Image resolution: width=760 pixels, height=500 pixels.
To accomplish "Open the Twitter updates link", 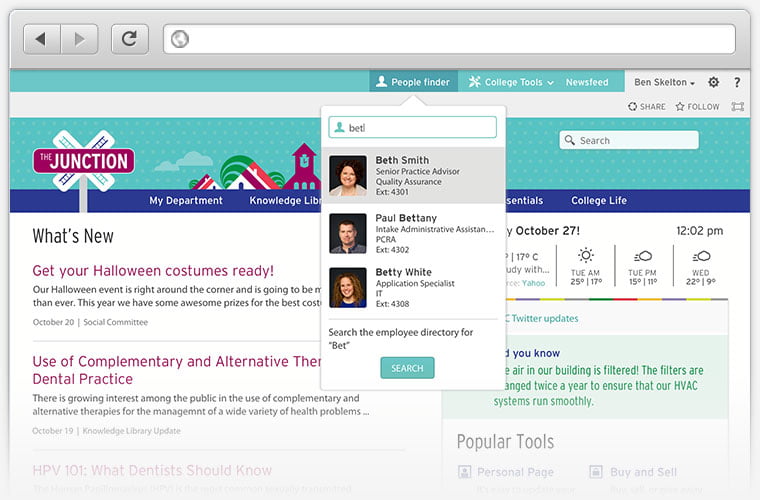I will pos(541,318).
